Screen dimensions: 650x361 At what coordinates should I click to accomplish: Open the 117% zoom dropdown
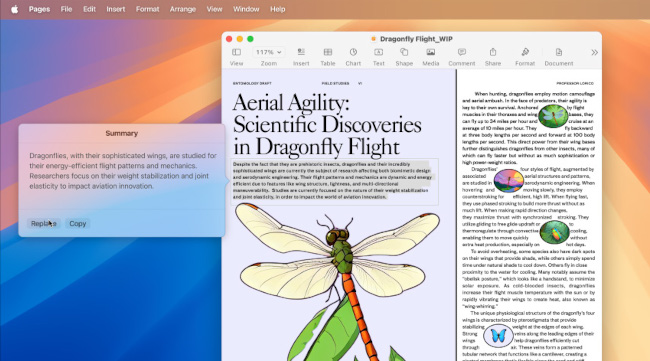click(x=269, y=52)
